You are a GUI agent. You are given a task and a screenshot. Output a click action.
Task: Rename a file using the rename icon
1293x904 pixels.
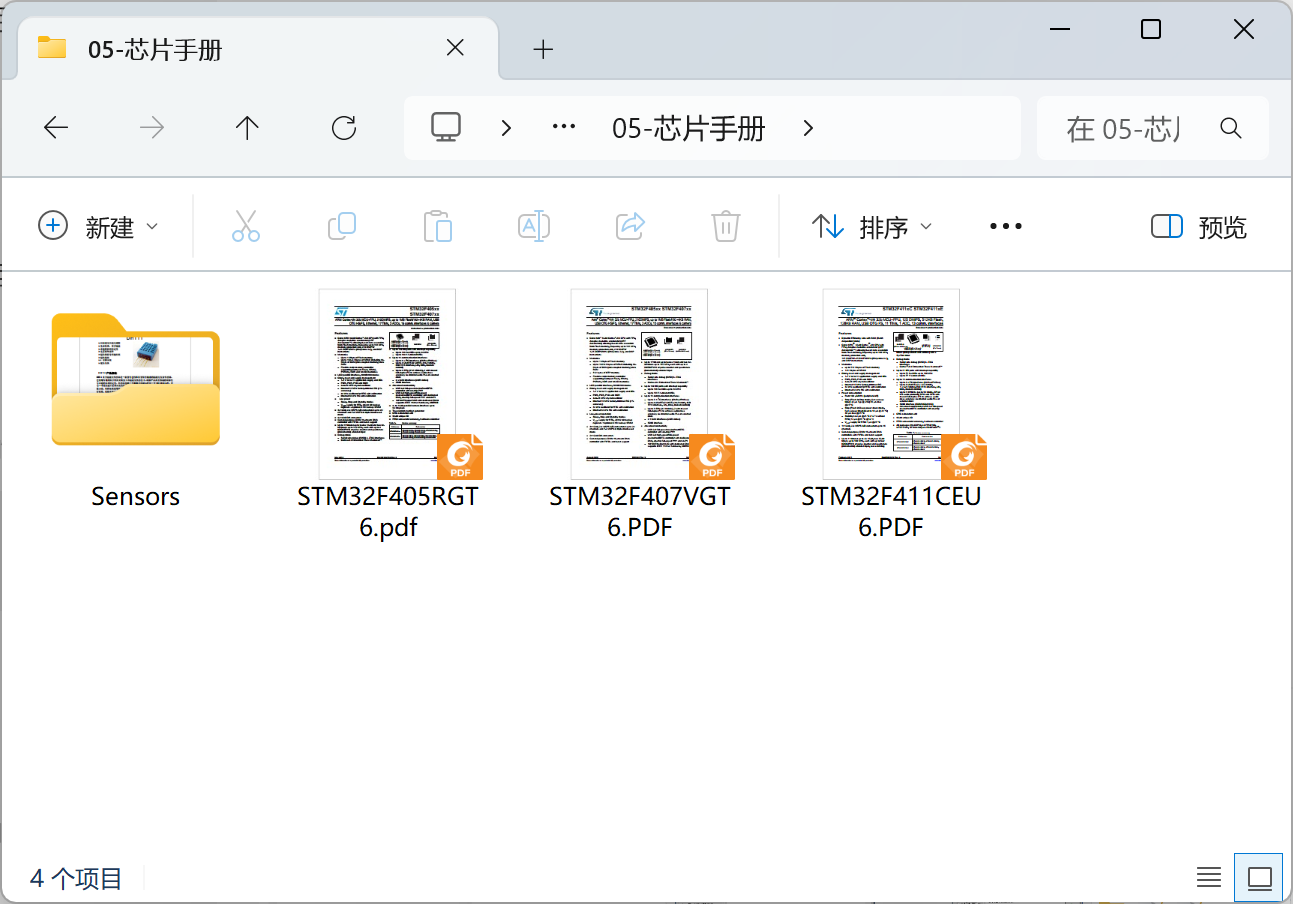tap(534, 226)
